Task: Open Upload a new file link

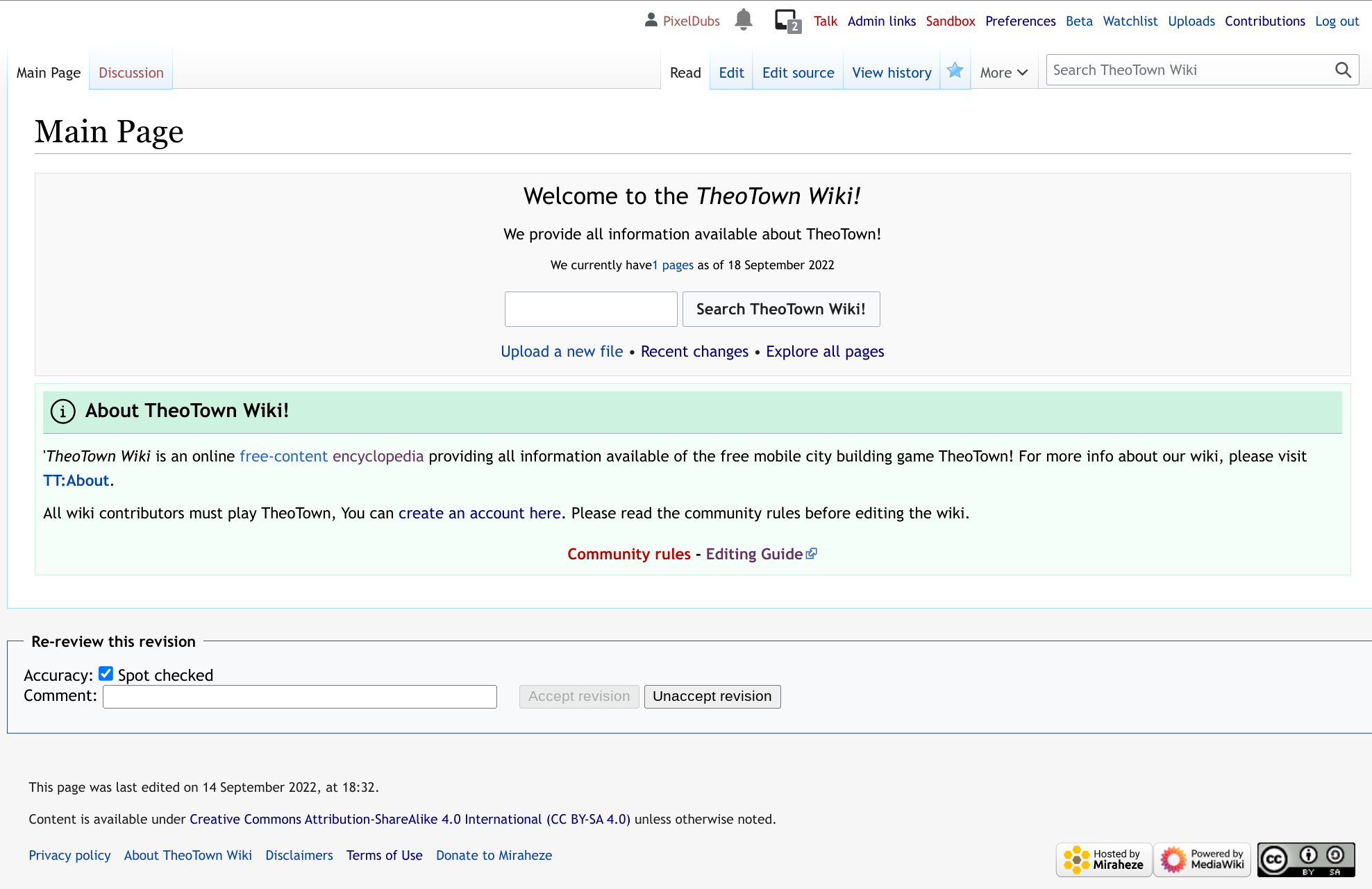Action: [562, 352]
